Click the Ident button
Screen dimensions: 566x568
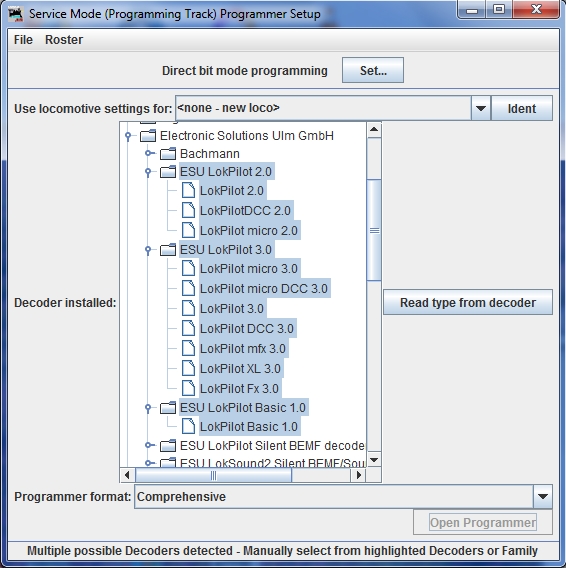tap(522, 108)
